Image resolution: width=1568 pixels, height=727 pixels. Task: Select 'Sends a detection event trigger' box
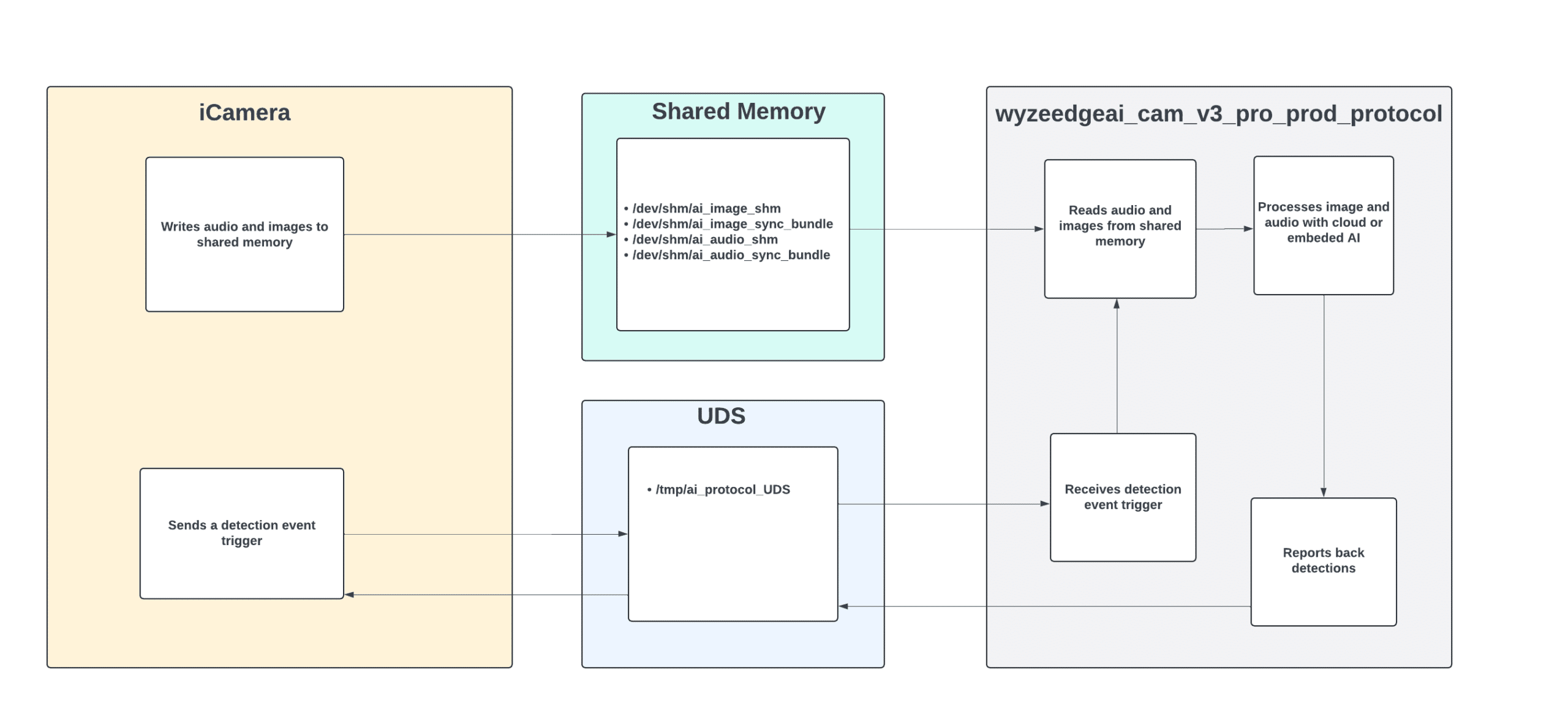tap(241, 533)
